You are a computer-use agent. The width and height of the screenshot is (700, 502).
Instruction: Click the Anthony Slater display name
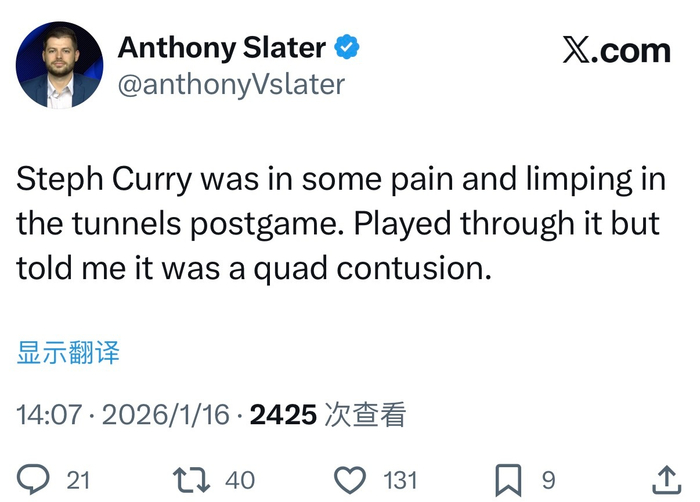pos(222,47)
